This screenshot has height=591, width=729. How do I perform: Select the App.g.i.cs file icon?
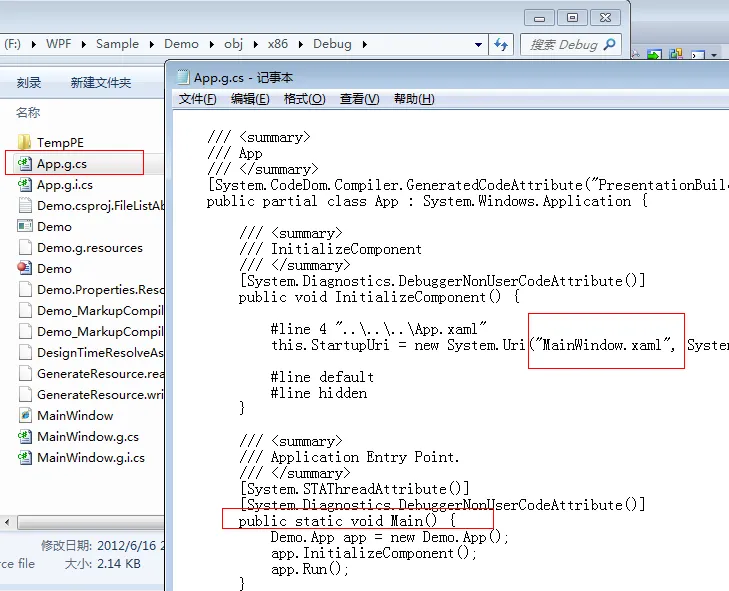tap(25, 185)
